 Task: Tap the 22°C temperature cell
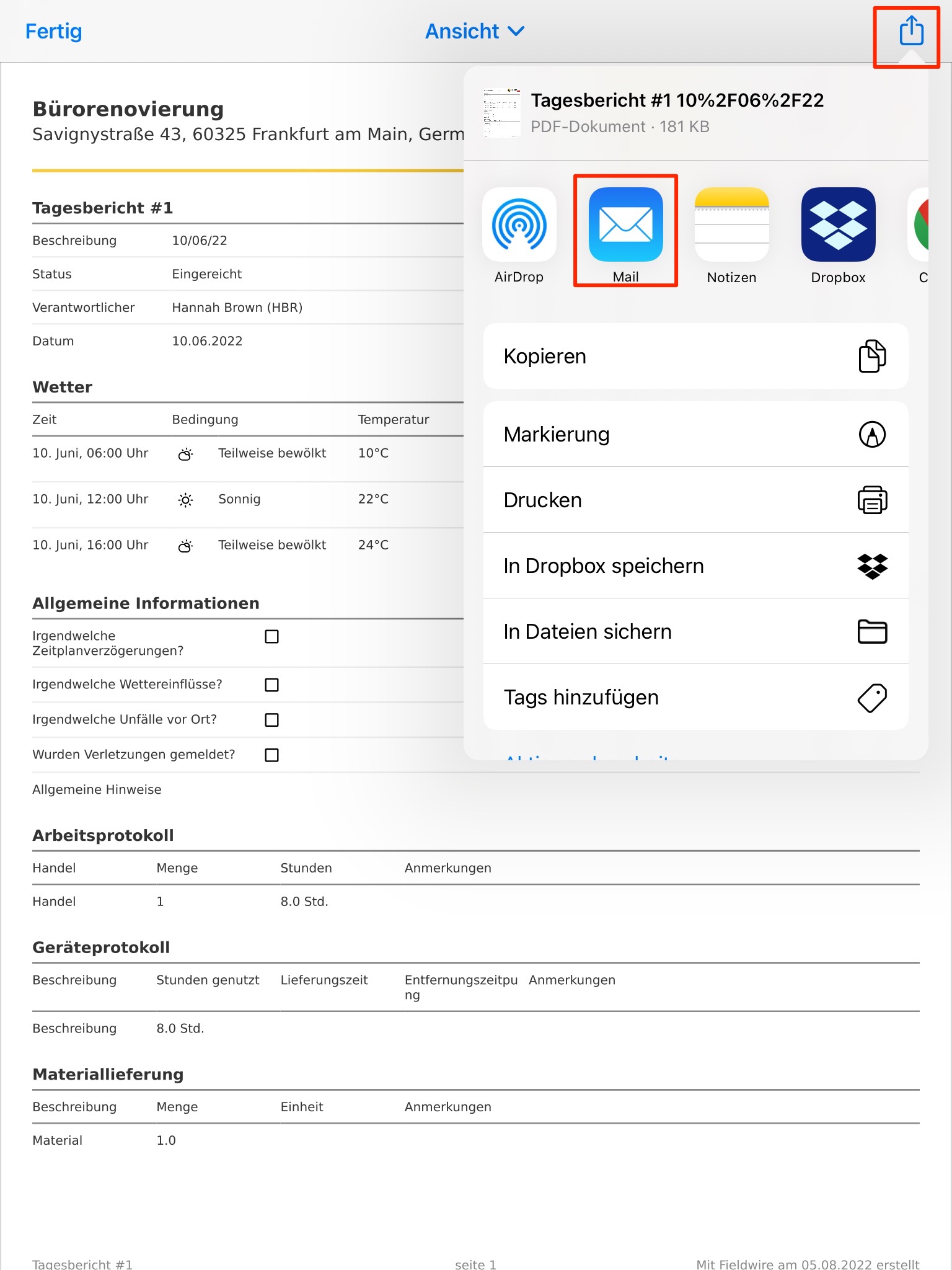pos(373,499)
